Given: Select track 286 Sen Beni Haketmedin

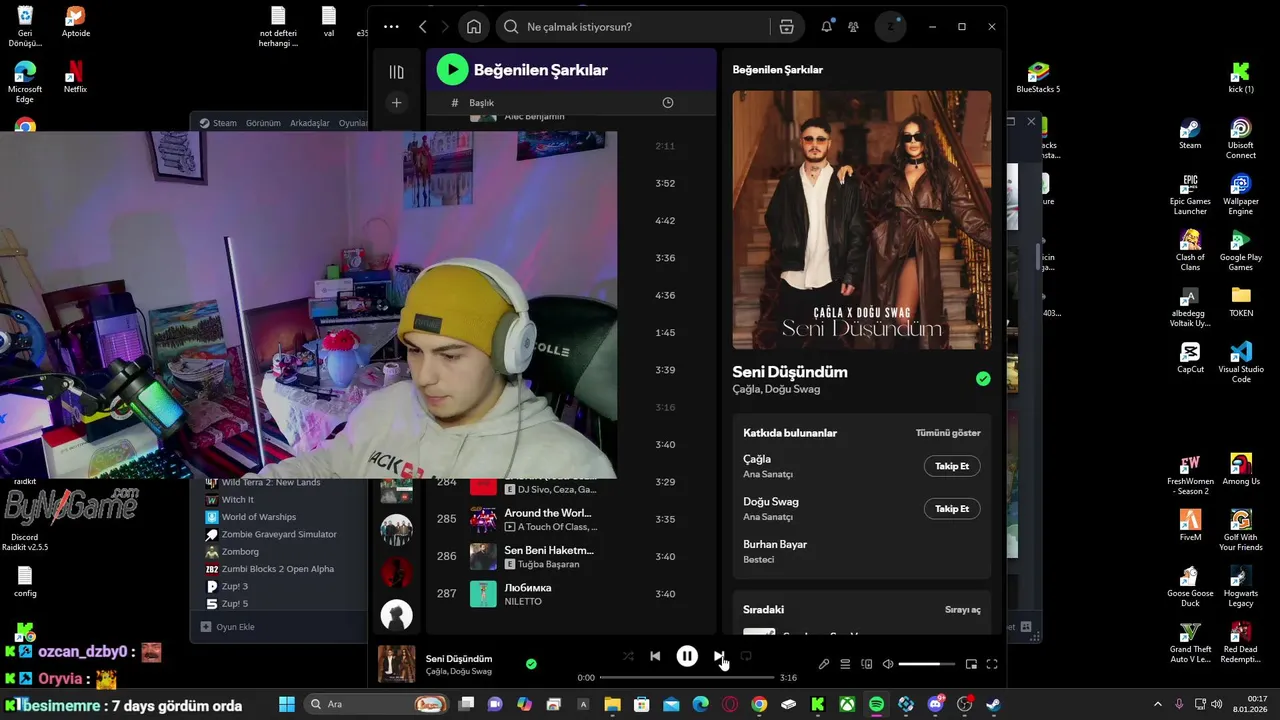Looking at the screenshot, I should pyautogui.click(x=570, y=556).
